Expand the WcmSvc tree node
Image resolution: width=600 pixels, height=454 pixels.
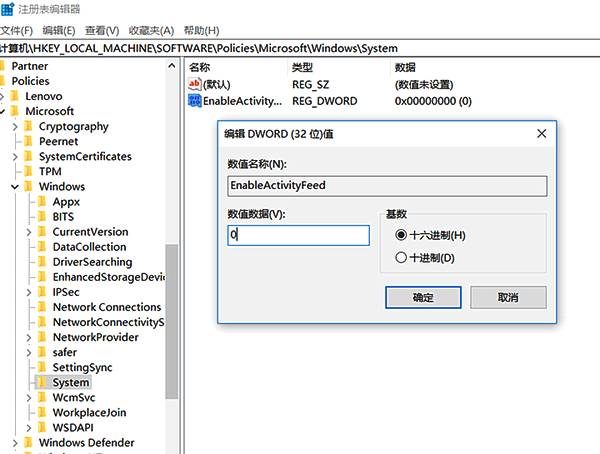click(x=29, y=398)
